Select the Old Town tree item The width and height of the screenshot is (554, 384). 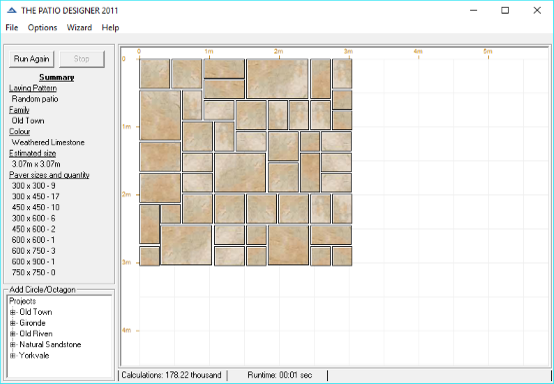[x=36, y=312]
